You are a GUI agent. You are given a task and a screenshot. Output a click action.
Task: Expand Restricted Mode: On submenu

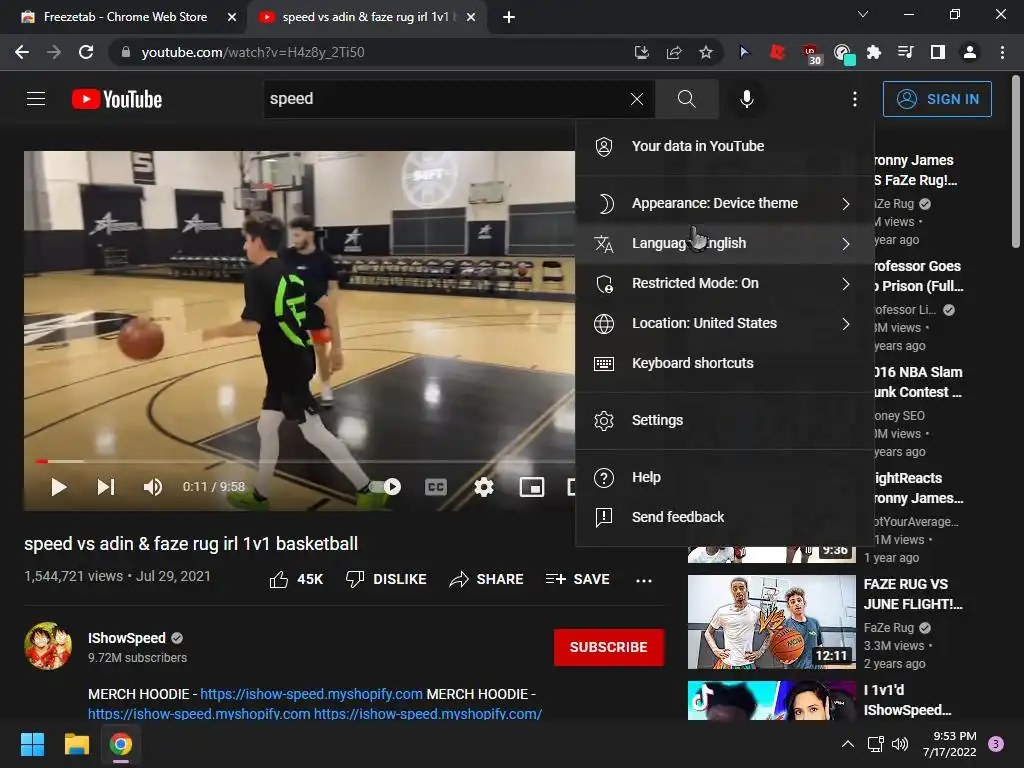725,283
